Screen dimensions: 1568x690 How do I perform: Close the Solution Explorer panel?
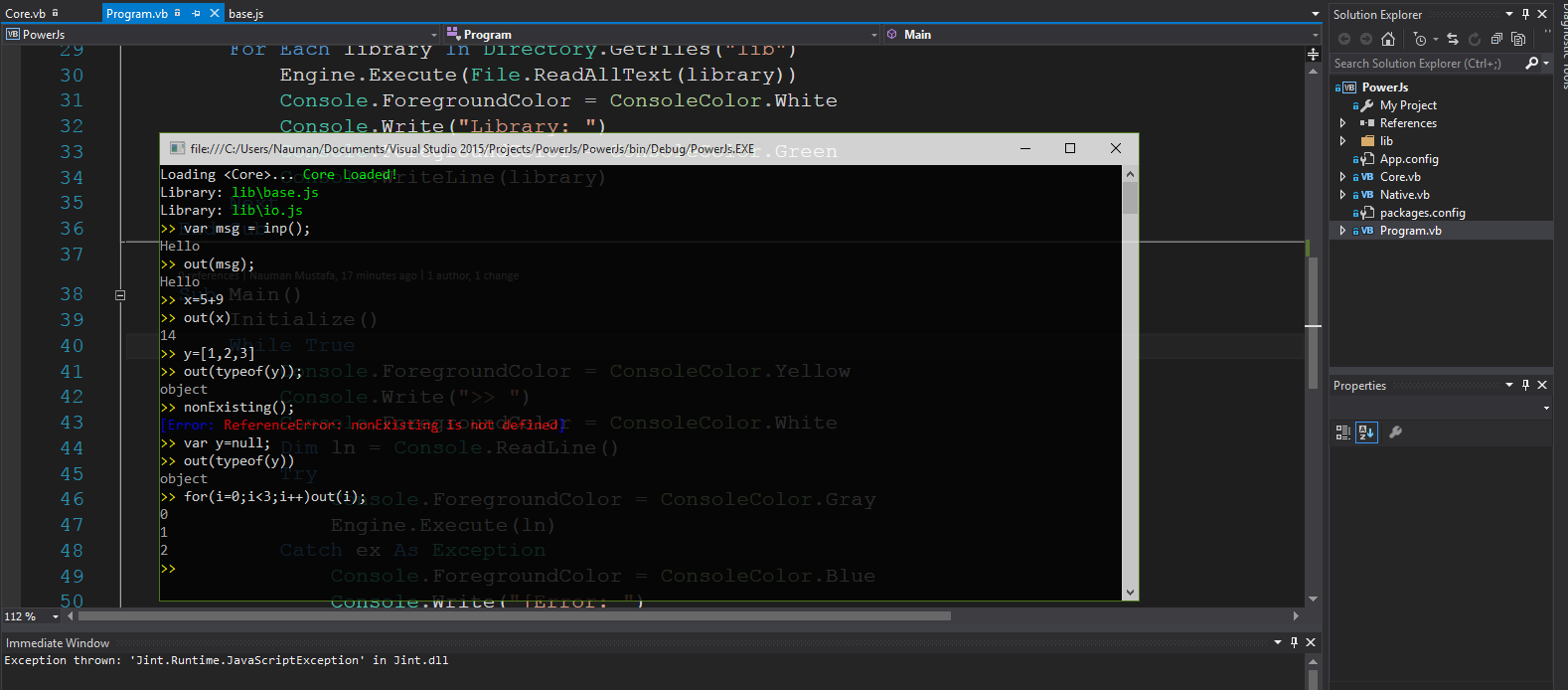pos(1542,14)
